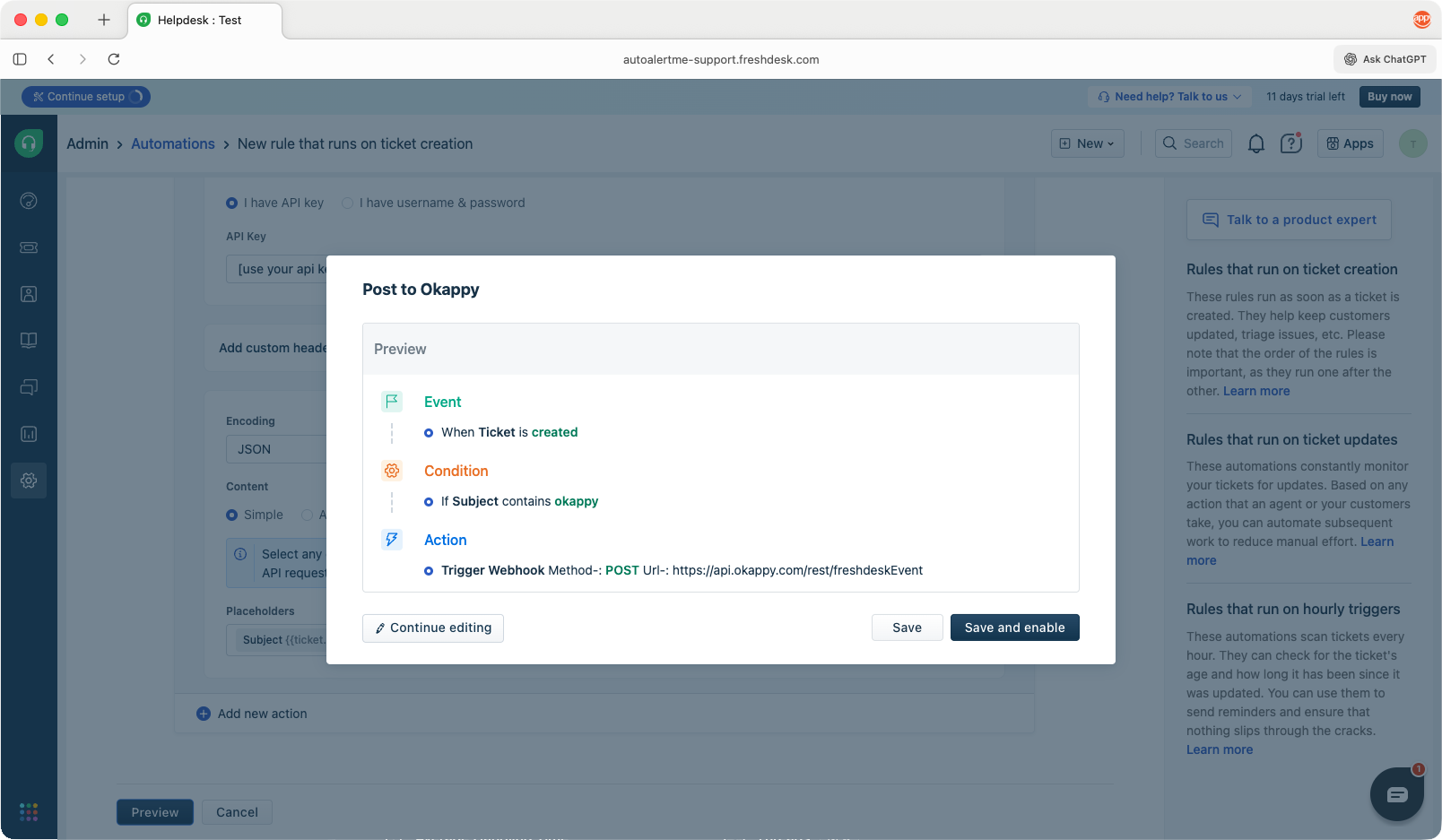Expand the New dropdown button
The width and height of the screenshot is (1442, 840).
coord(1088,143)
